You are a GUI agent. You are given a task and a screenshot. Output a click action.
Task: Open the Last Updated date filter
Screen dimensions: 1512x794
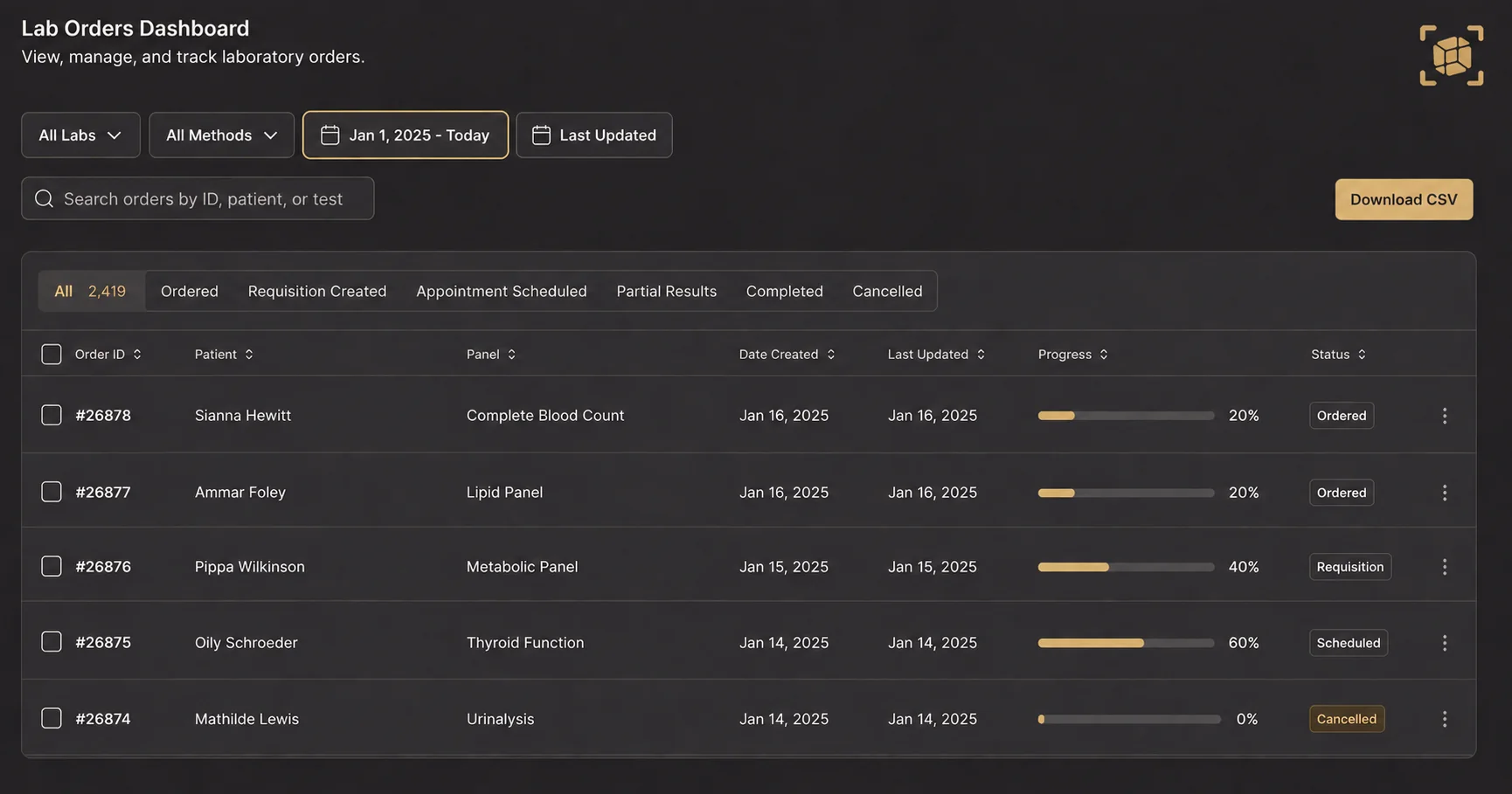594,135
